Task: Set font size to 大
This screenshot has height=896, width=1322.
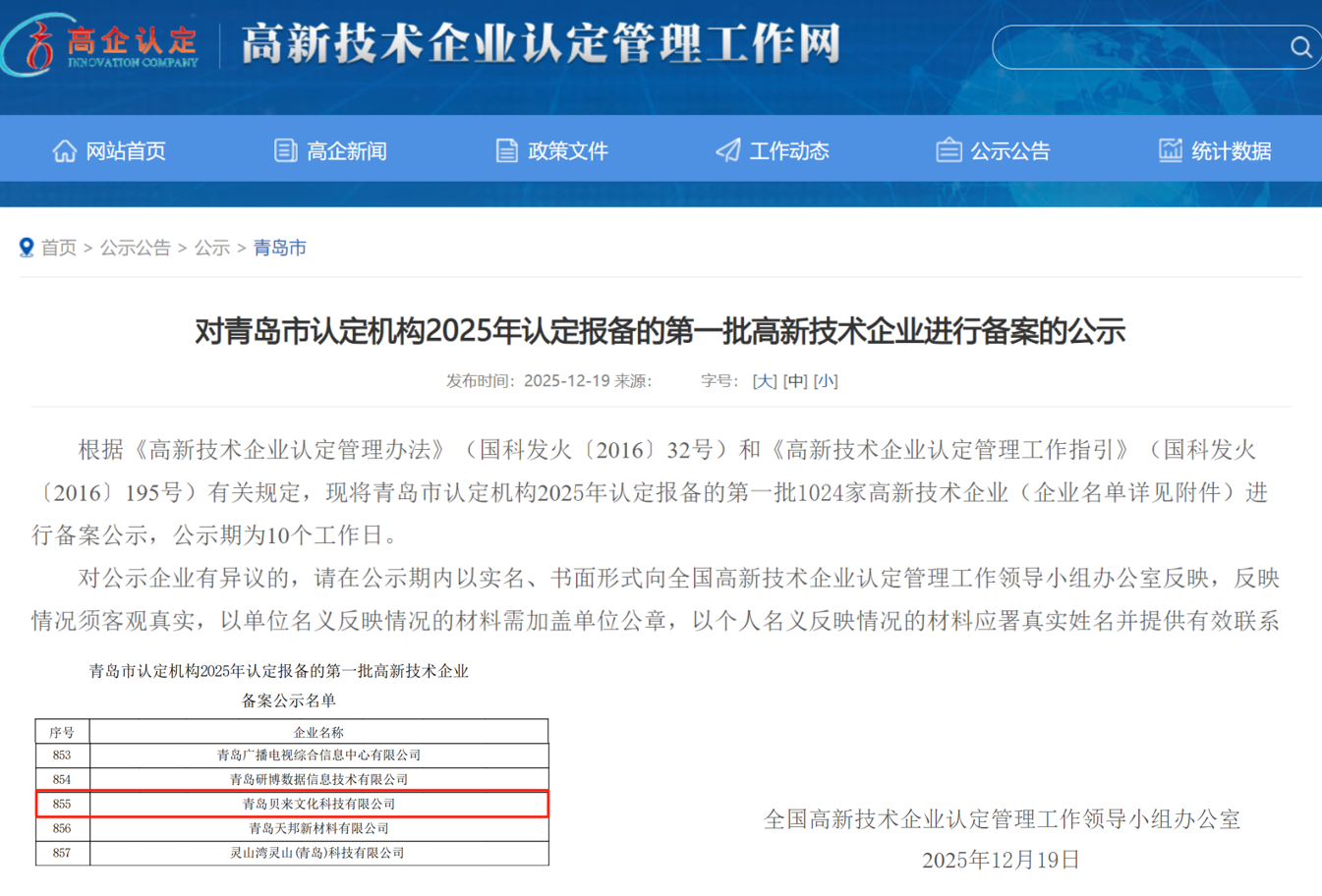Action: click(765, 380)
